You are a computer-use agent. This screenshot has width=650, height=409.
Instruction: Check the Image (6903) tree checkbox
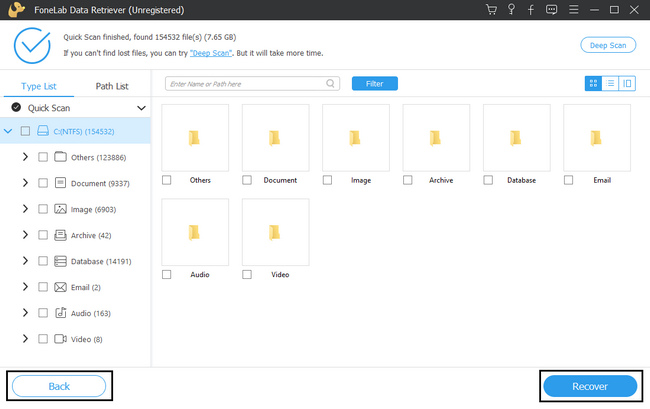(x=43, y=209)
